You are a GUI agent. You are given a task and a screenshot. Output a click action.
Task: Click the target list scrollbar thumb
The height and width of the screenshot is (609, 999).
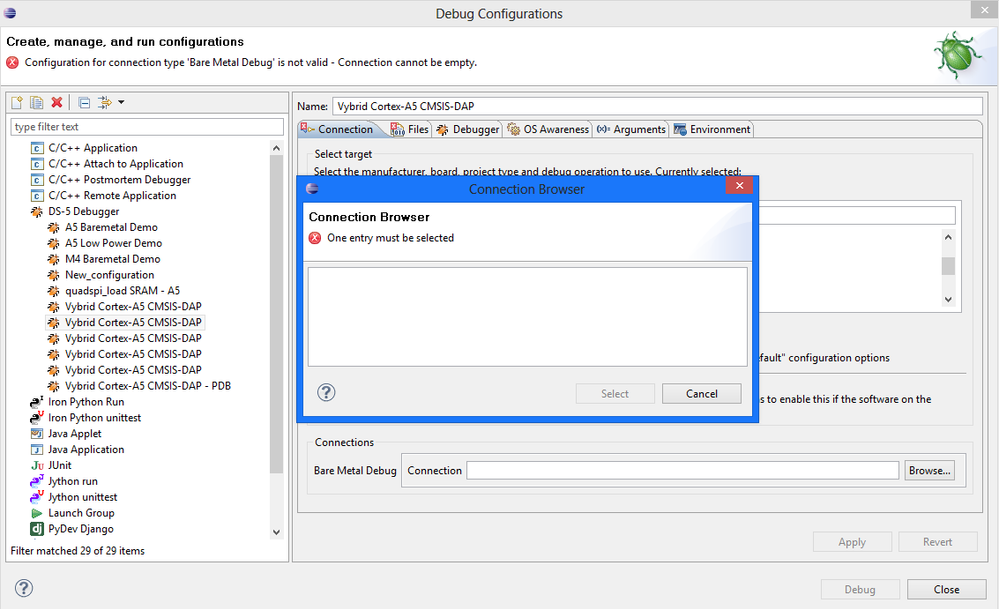pyautogui.click(x=948, y=266)
